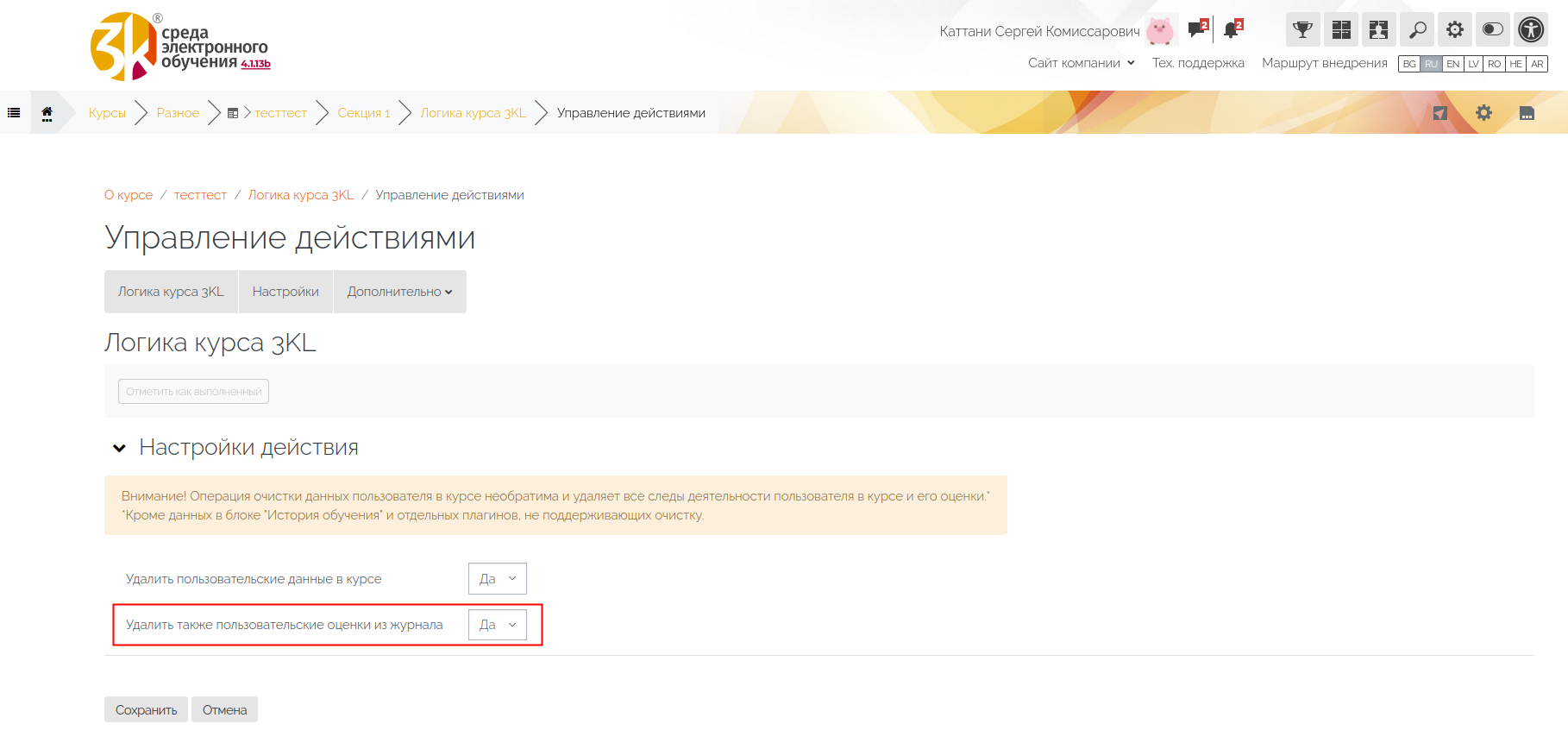Click the gear icon in the course banner
This screenshot has height=743, width=1568.
[x=1483, y=113]
